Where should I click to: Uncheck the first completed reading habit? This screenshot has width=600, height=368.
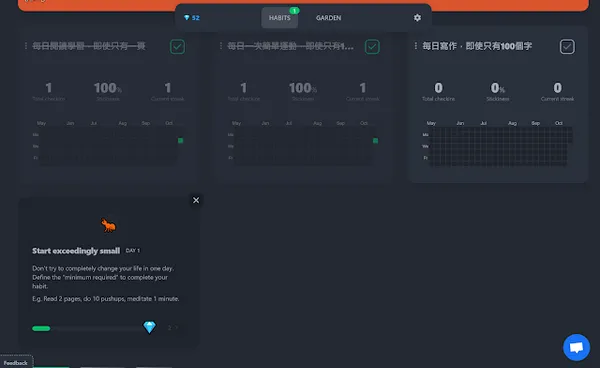point(177,47)
